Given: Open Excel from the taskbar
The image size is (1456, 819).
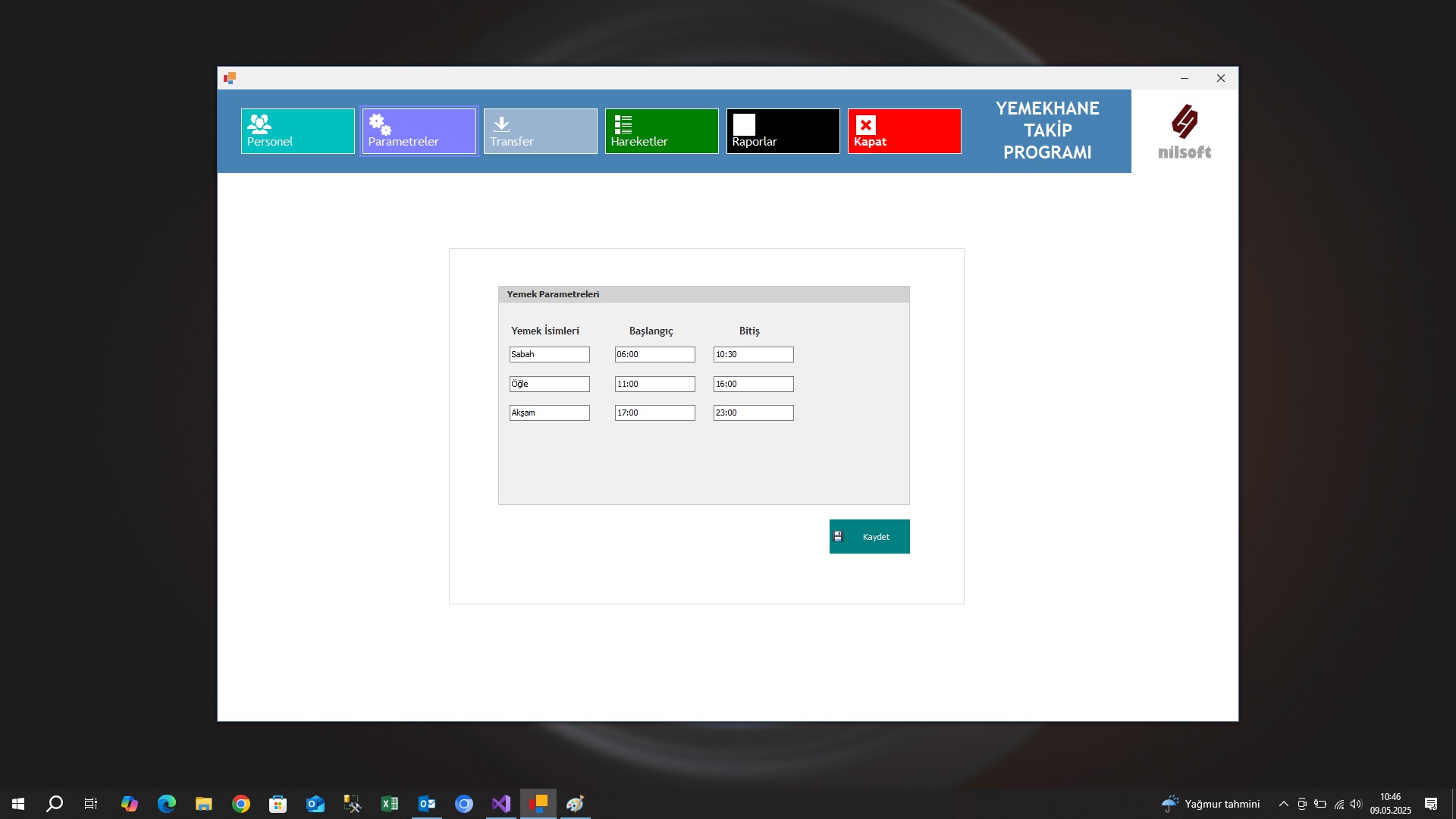Looking at the screenshot, I should 390,804.
